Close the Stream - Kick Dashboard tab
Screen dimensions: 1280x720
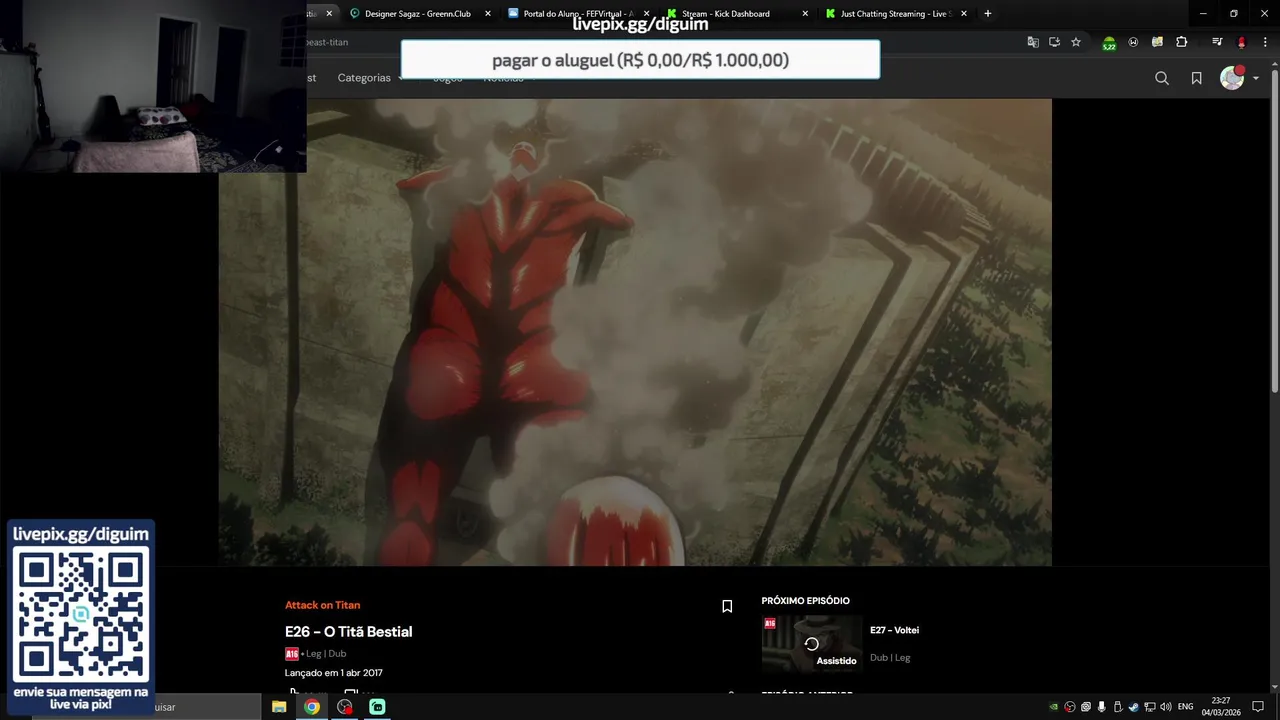(805, 14)
